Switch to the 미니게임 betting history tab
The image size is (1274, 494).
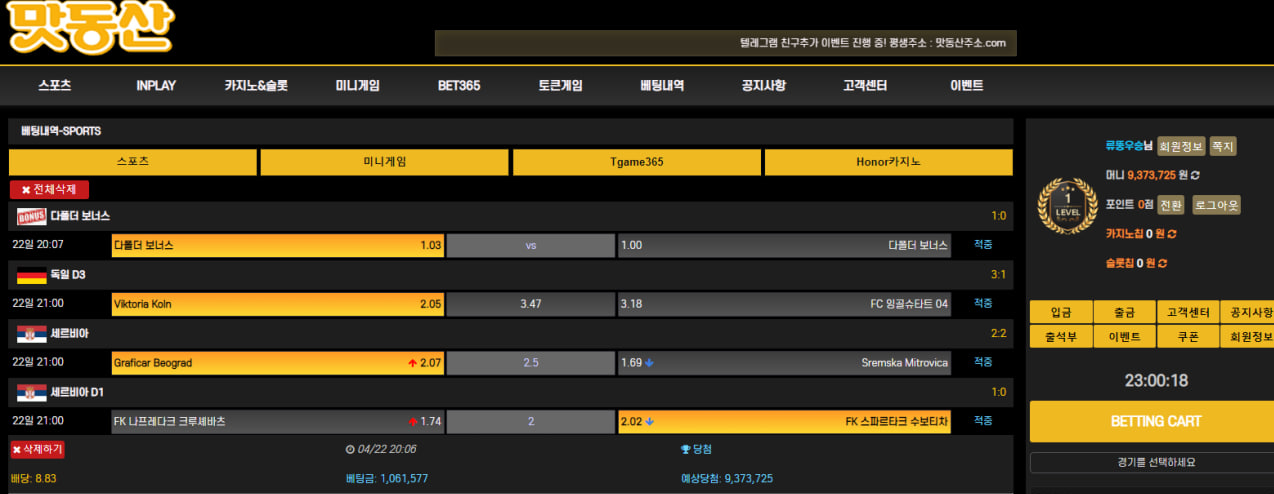(385, 162)
